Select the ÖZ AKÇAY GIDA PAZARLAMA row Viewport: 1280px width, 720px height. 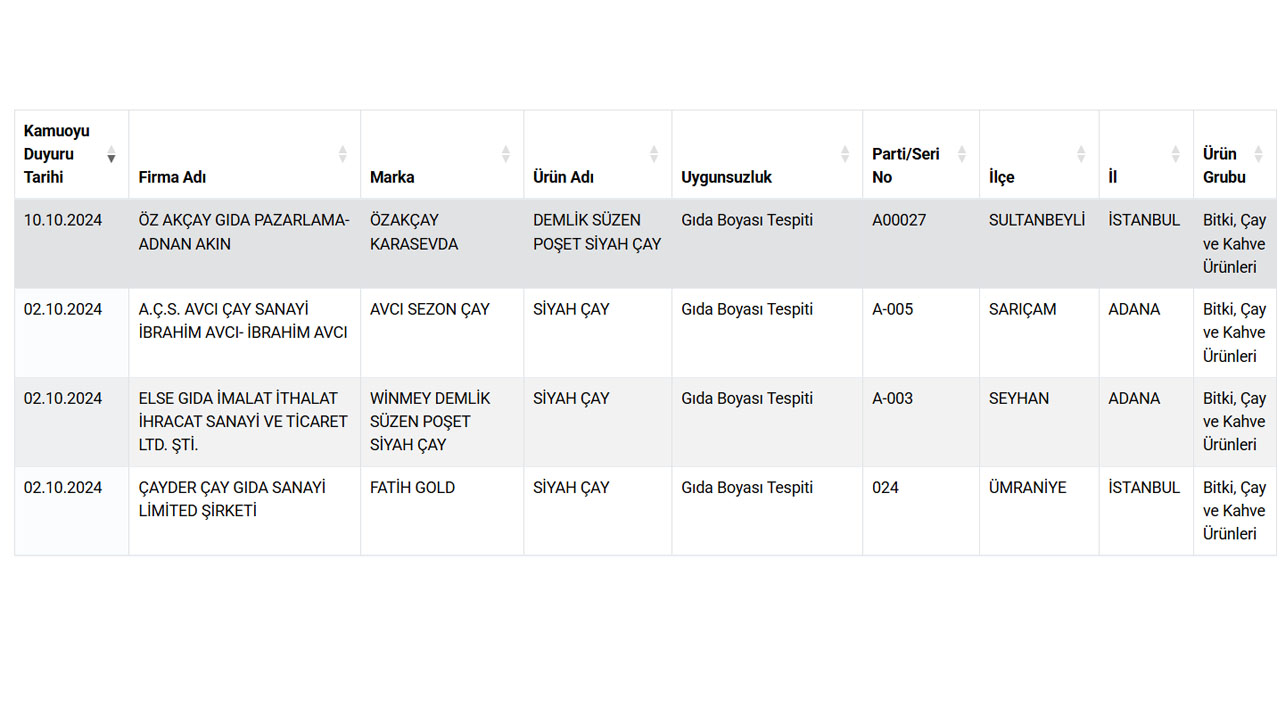645,244
